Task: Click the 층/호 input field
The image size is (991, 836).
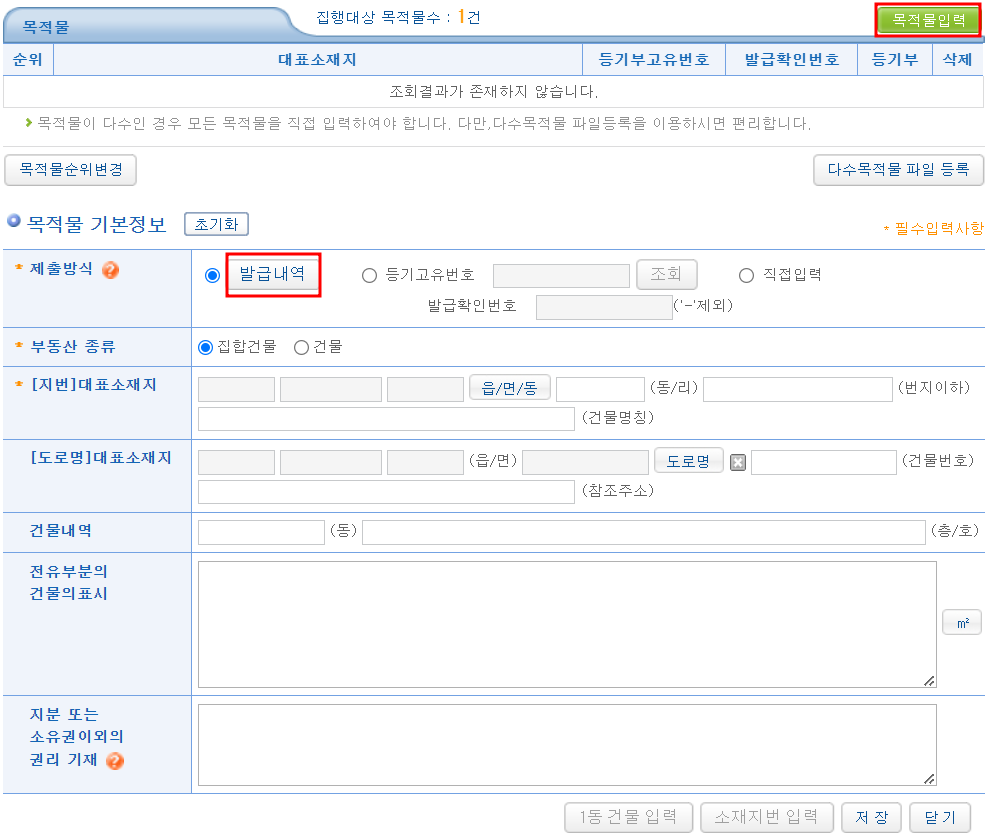Action: point(644,533)
